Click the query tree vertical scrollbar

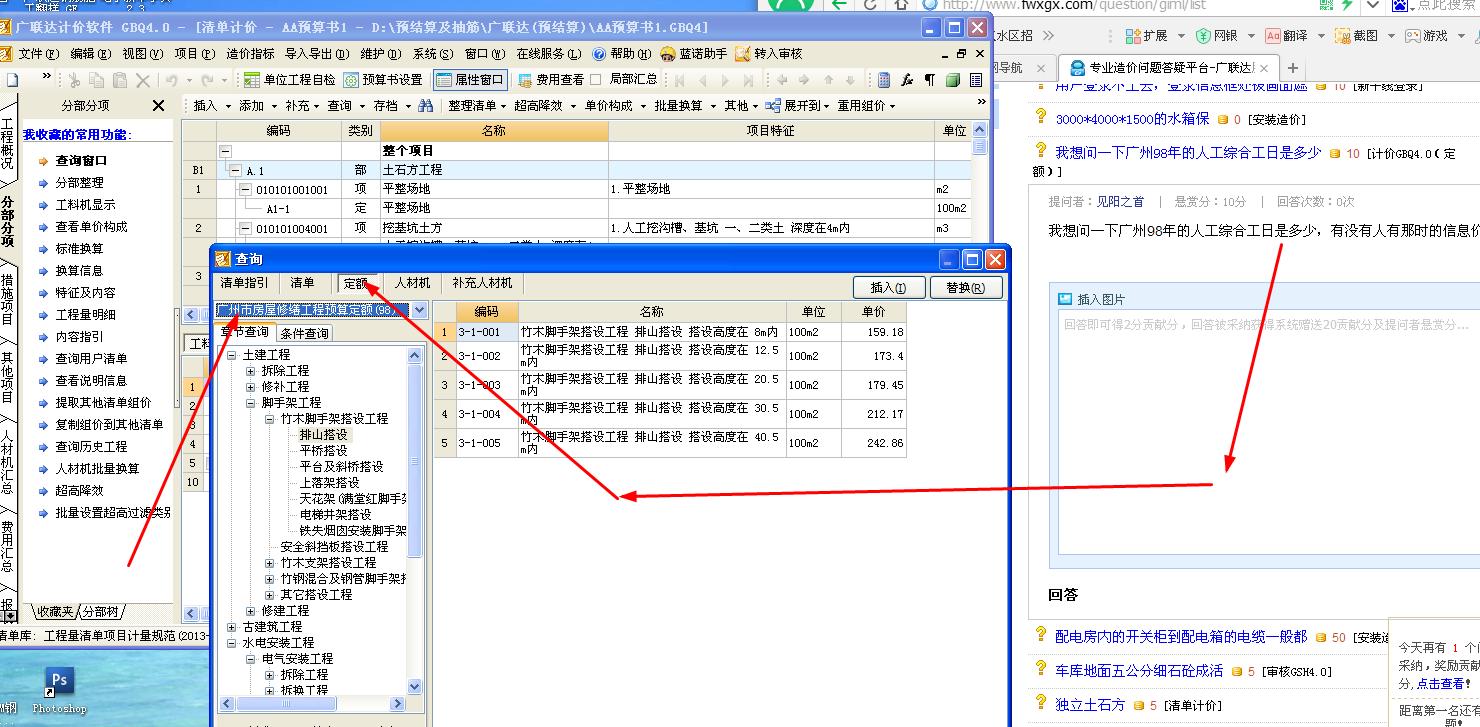[x=415, y=520]
